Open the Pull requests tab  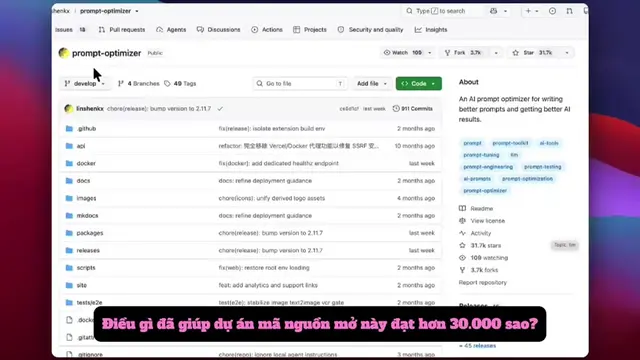(x=122, y=30)
